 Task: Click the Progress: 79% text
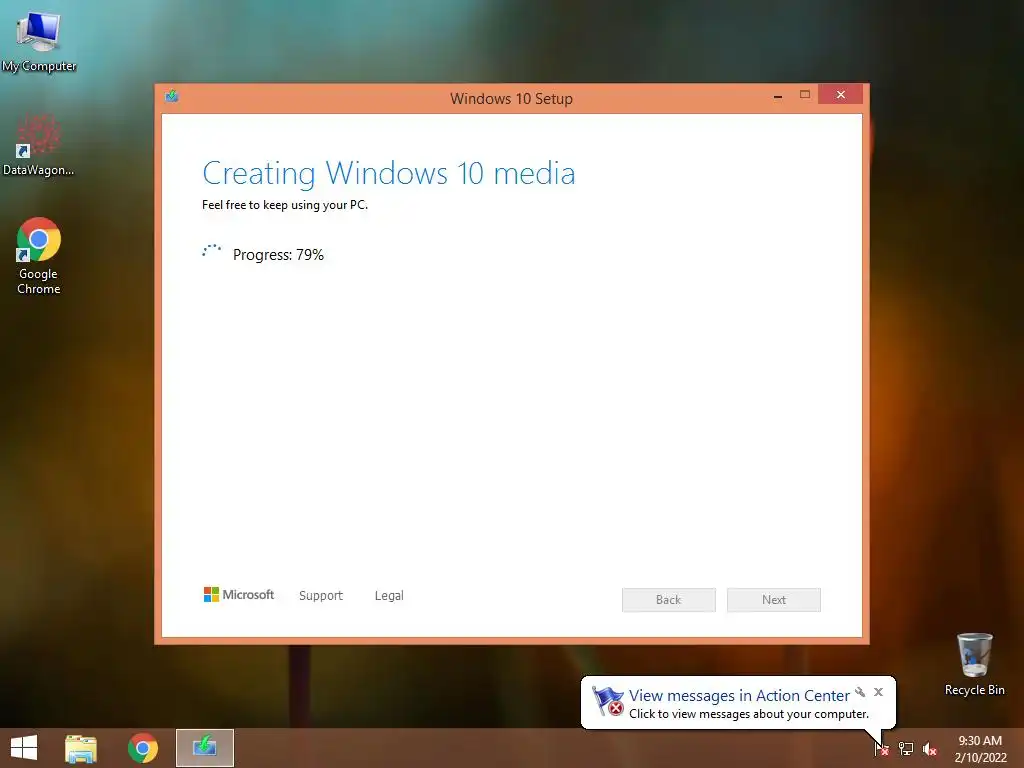(x=278, y=255)
